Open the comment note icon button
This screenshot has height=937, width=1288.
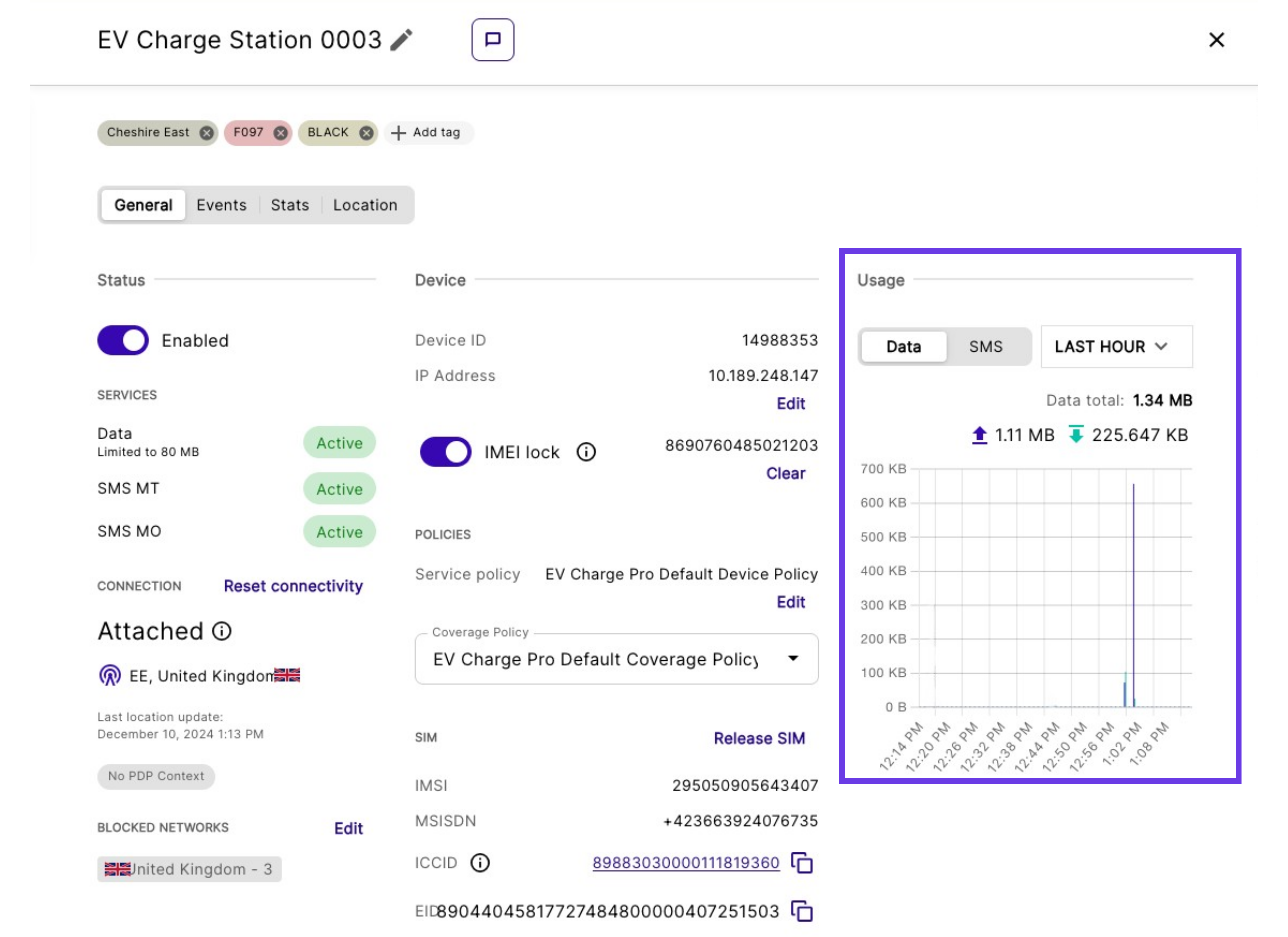point(492,40)
